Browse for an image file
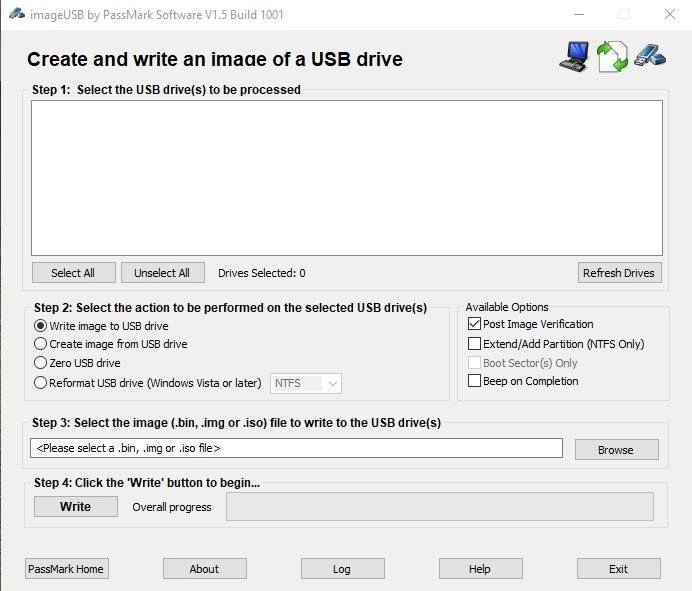The width and height of the screenshot is (692, 591). coord(617,449)
